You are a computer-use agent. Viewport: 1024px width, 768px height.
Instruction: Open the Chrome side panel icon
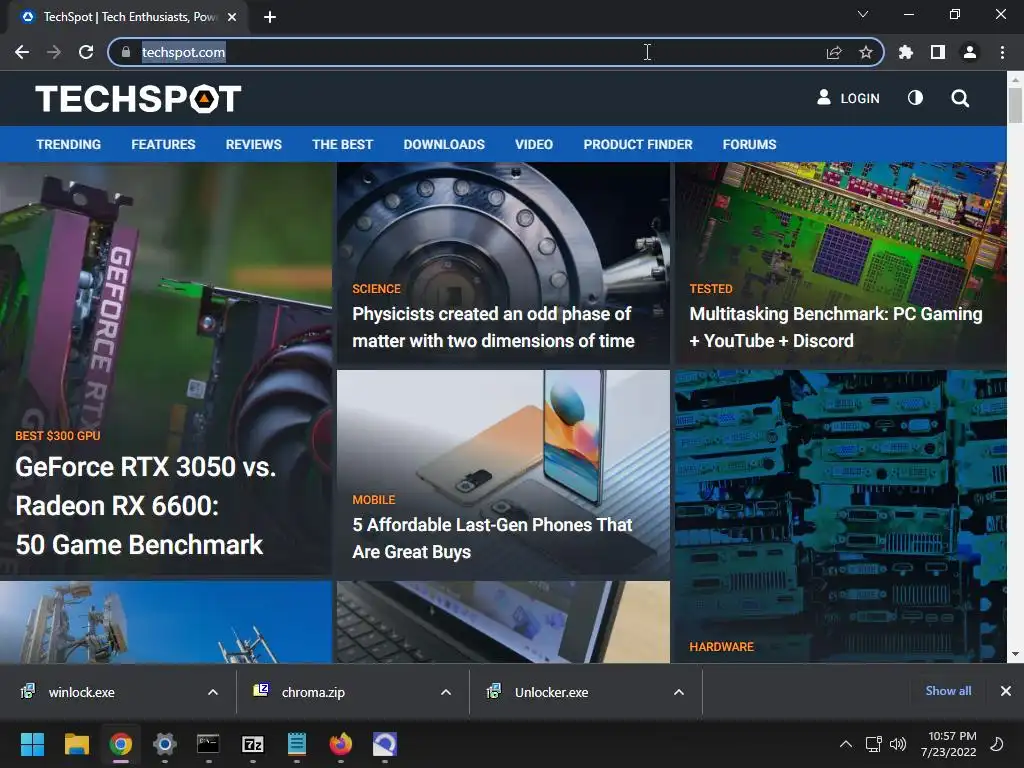click(x=938, y=52)
